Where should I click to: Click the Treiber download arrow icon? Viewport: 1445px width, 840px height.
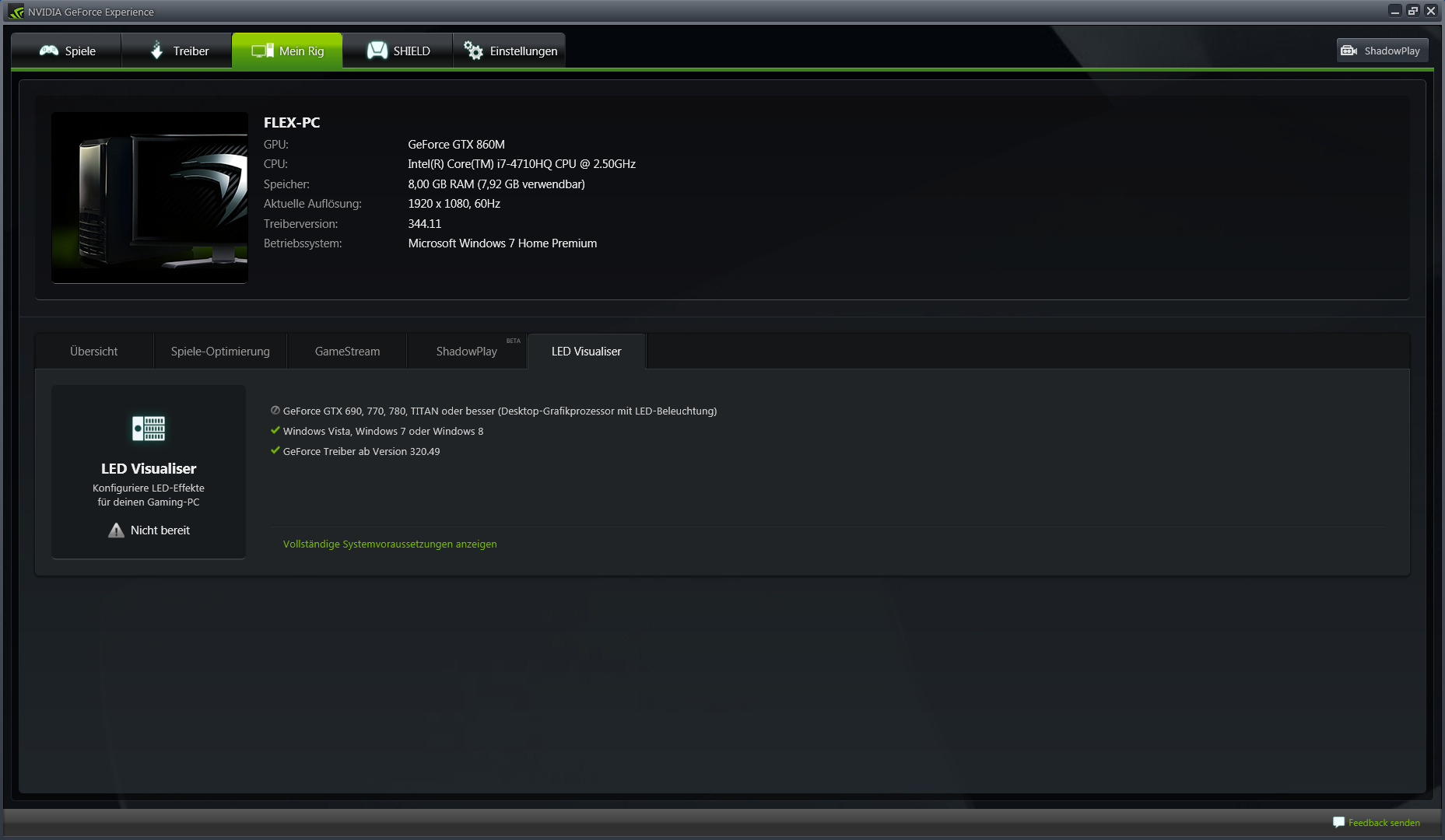coord(156,50)
